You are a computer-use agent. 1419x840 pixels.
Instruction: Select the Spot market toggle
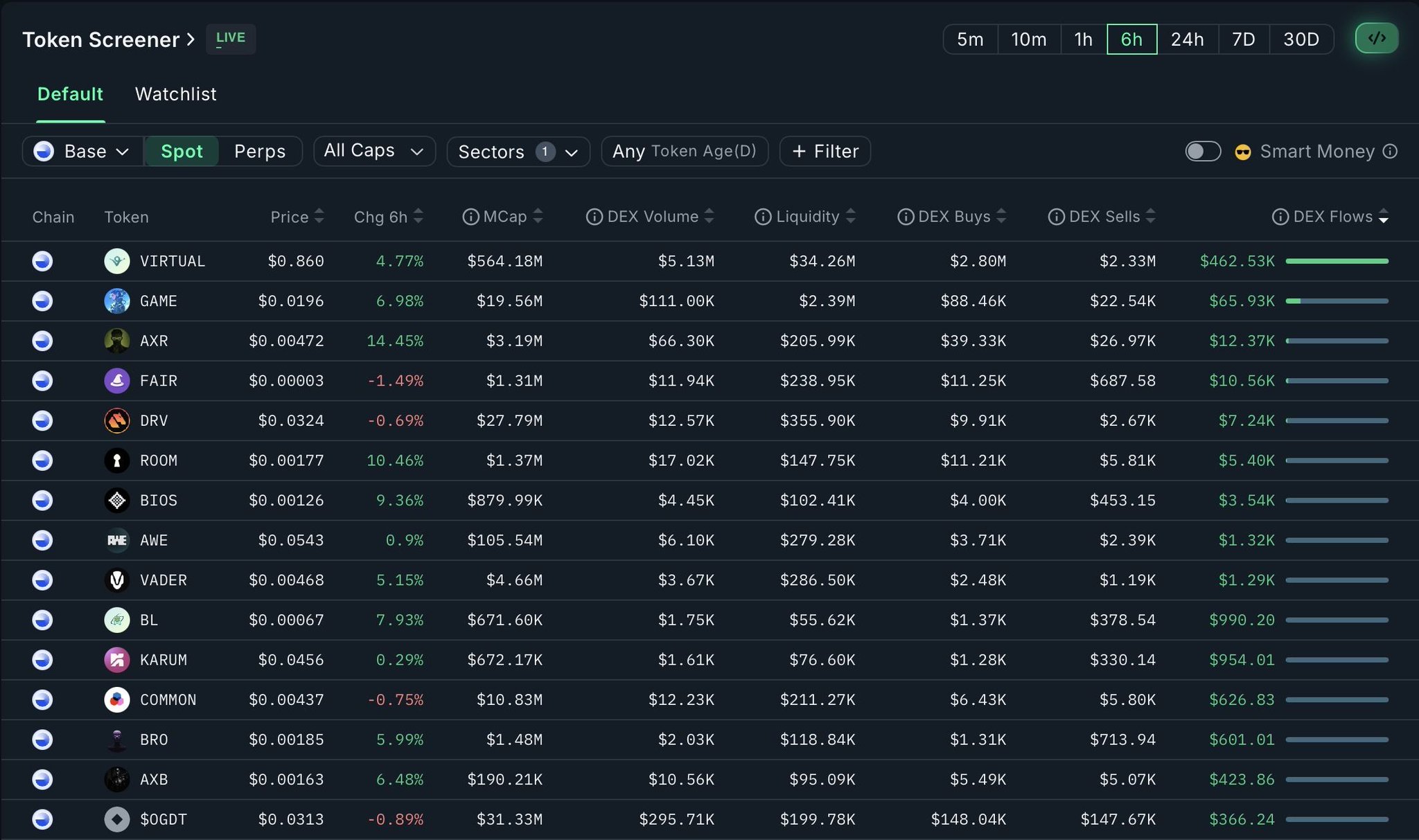pos(182,152)
